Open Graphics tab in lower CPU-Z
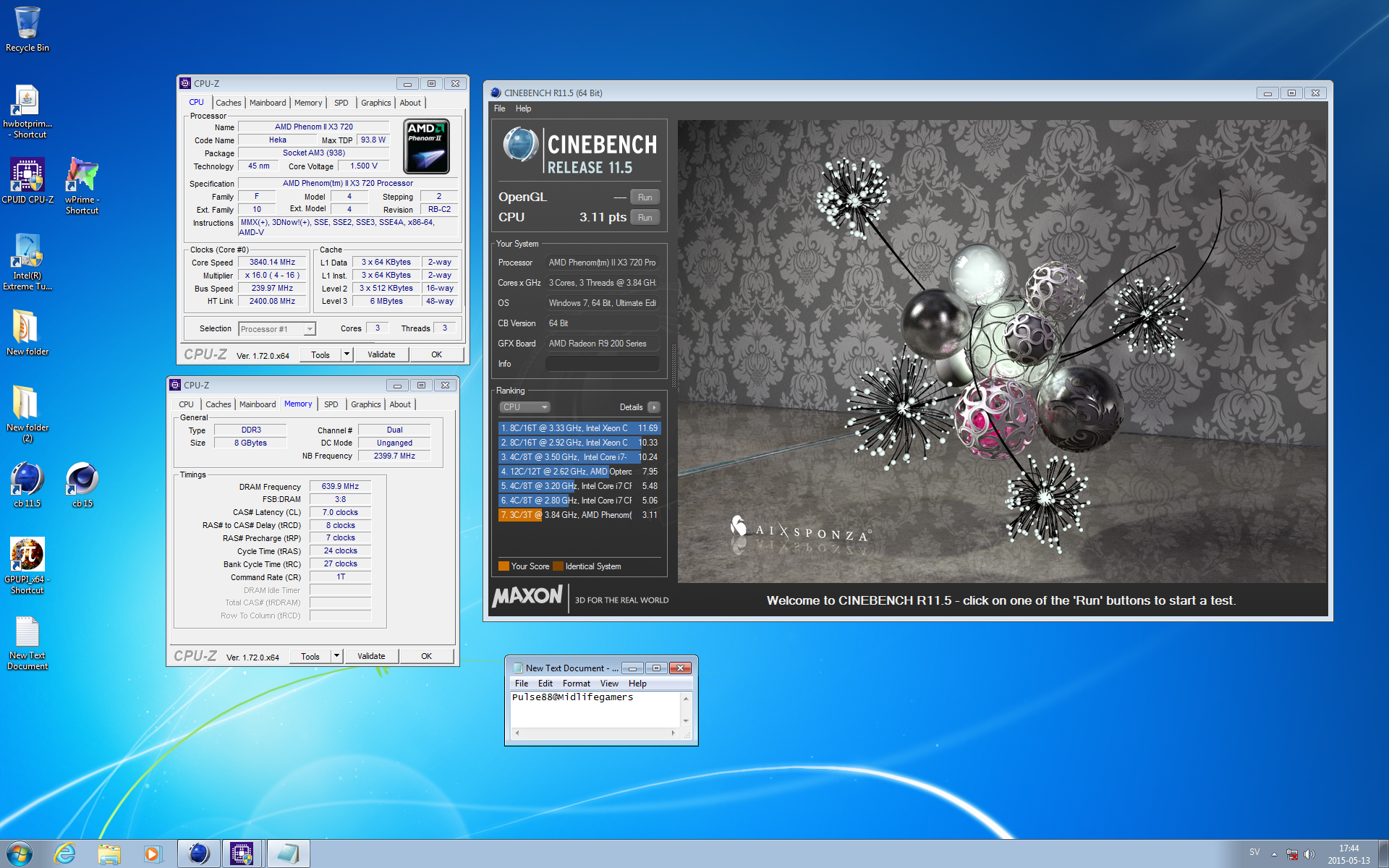This screenshot has height=868, width=1389. pos(365,404)
